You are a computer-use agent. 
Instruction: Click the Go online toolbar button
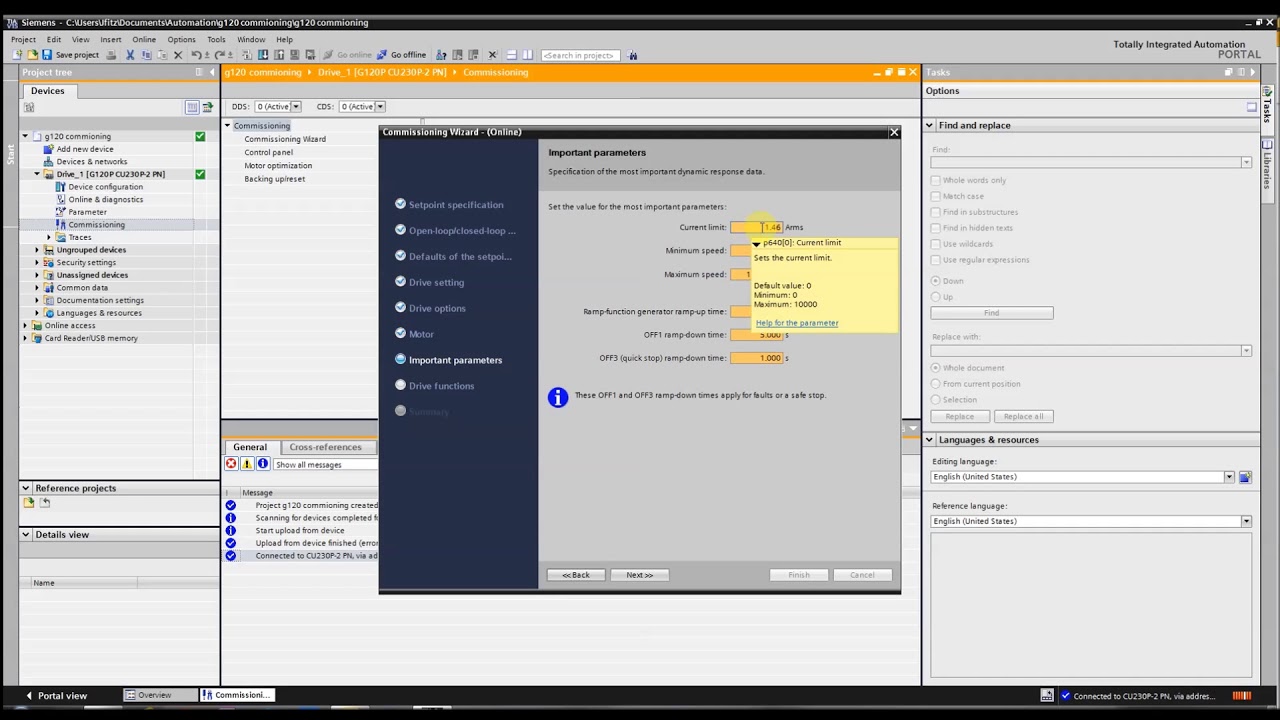[x=348, y=55]
